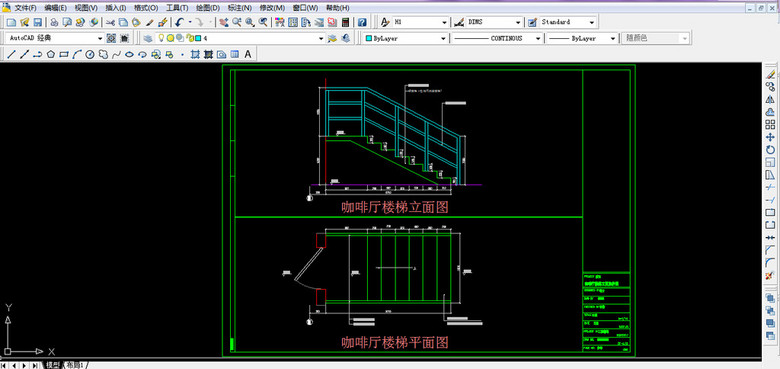Click the Help question mark icon

point(363,22)
